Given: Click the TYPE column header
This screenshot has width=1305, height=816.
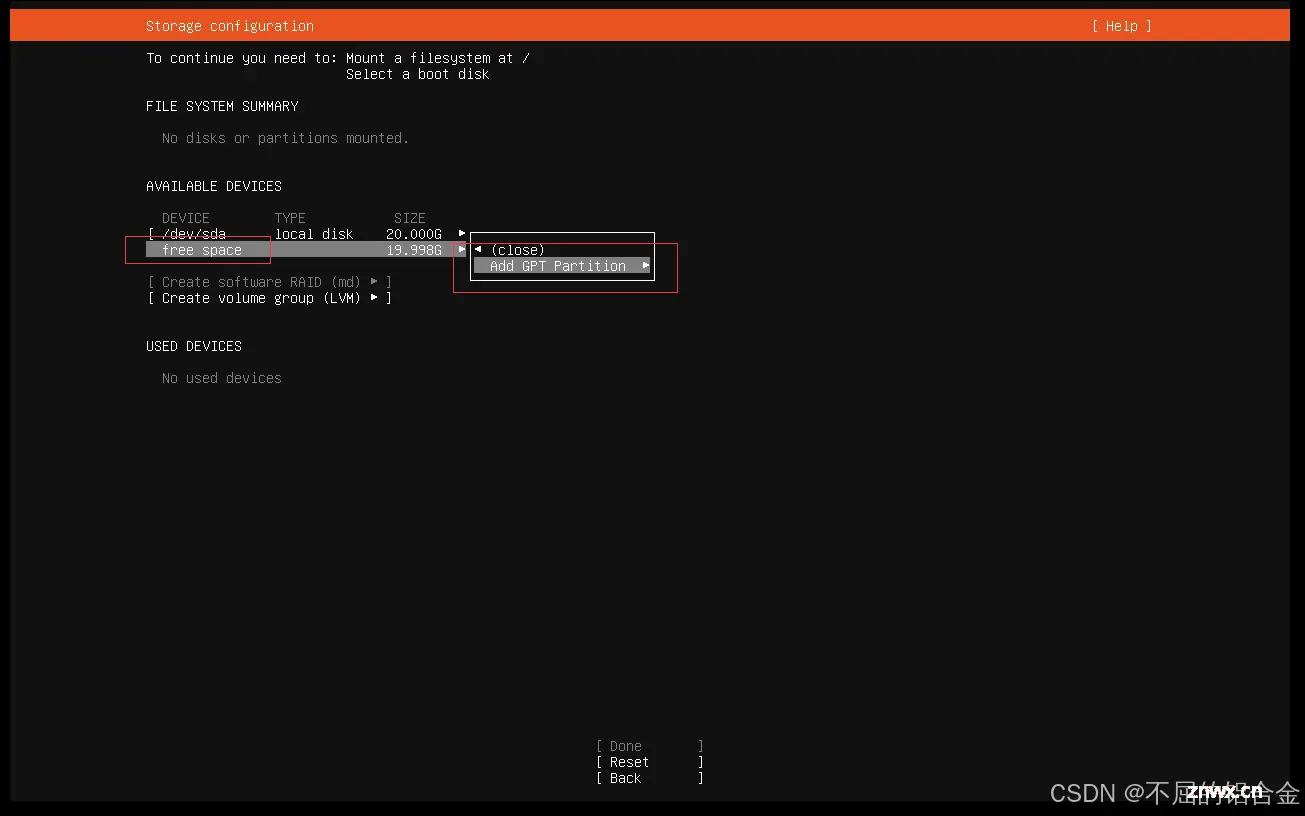Looking at the screenshot, I should pyautogui.click(x=290, y=218).
